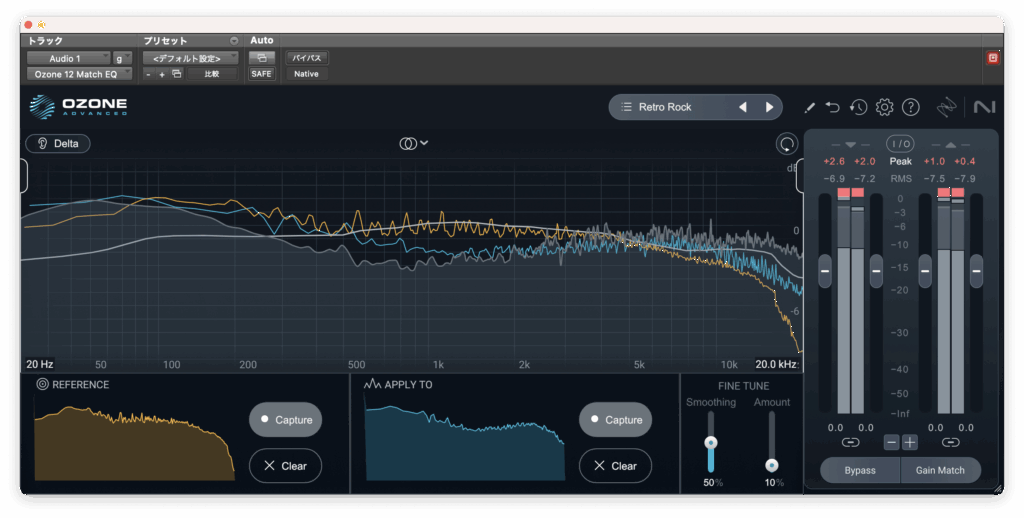Toggle the I/O meter switch
The height and width of the screenshot is (518, 1024).
[x=900, y=144]
